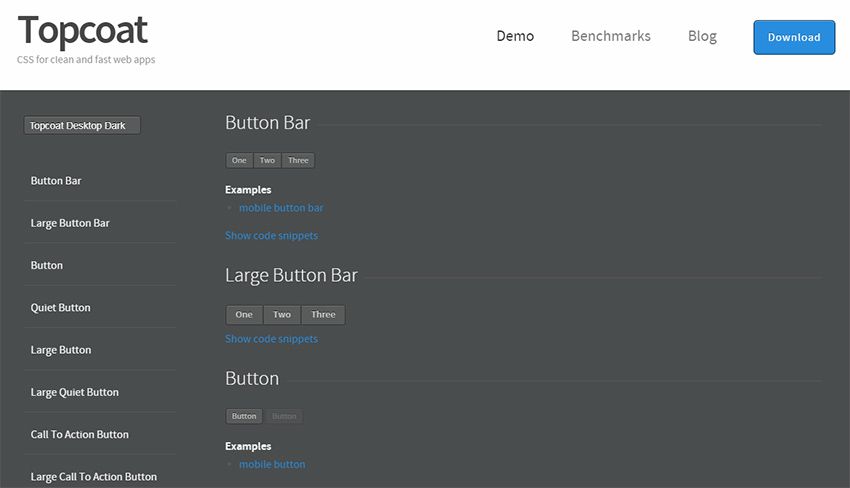Click the Topcoat logo title
850x488 pixels.
click(83, 31)
